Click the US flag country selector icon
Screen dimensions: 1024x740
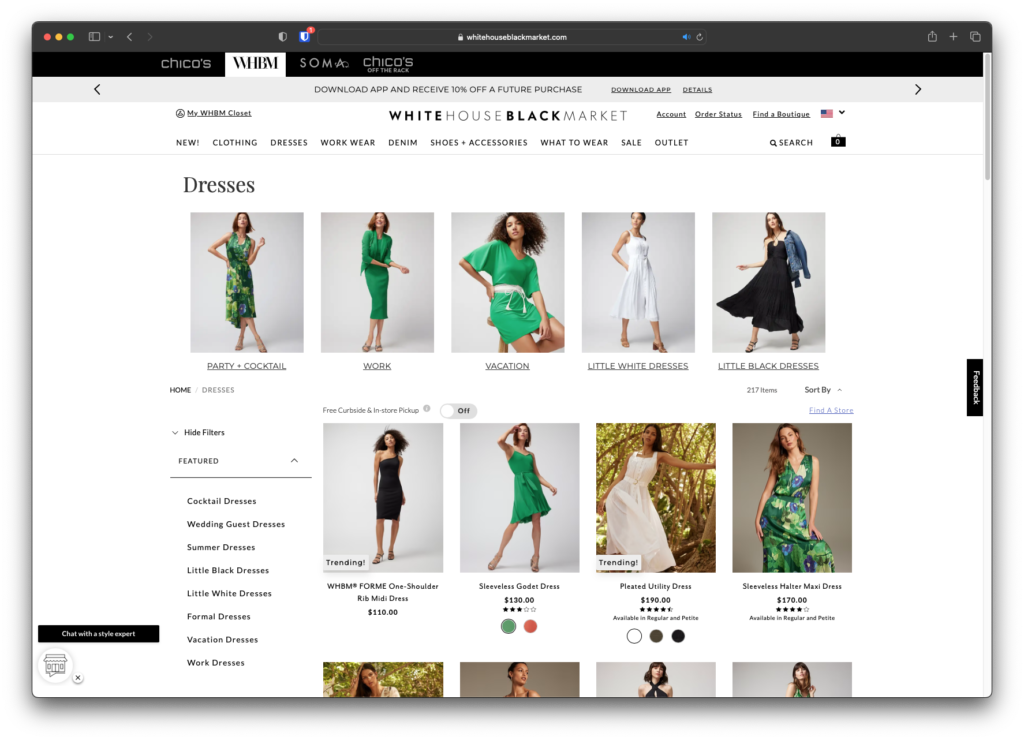825,113
